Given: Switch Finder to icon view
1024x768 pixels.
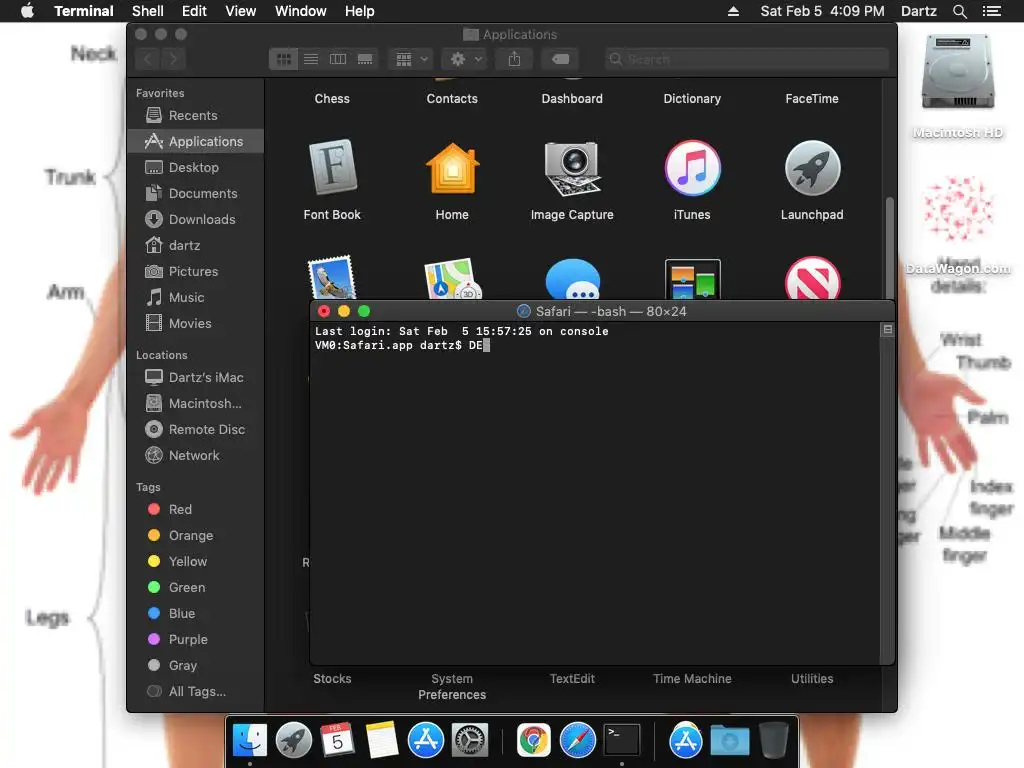Looking at the screenshot, I should [283, 59].
